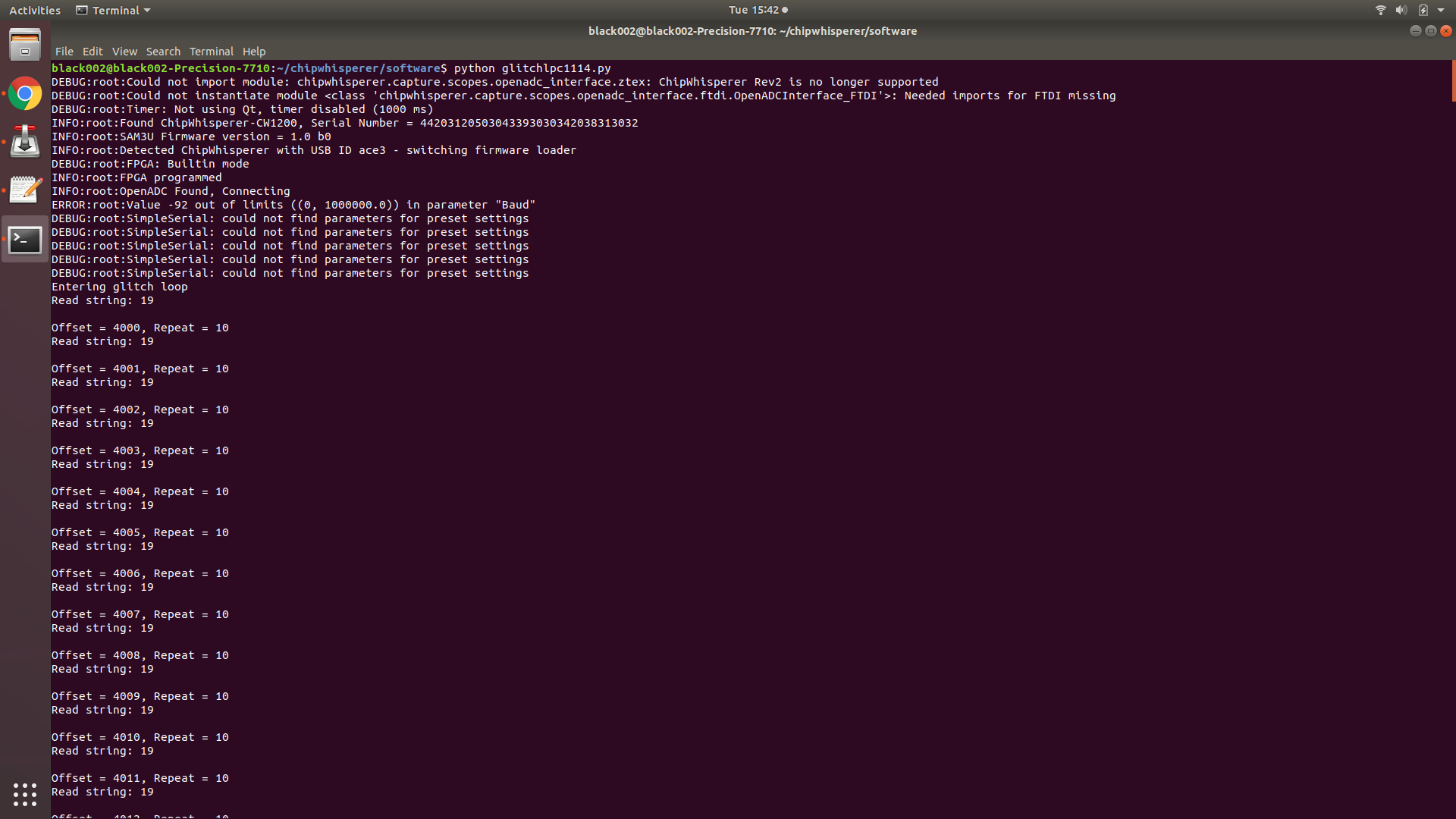Viewport: 1456px width, 819px height.
Task: Open the View menu
Action: (x=124, y=52)
